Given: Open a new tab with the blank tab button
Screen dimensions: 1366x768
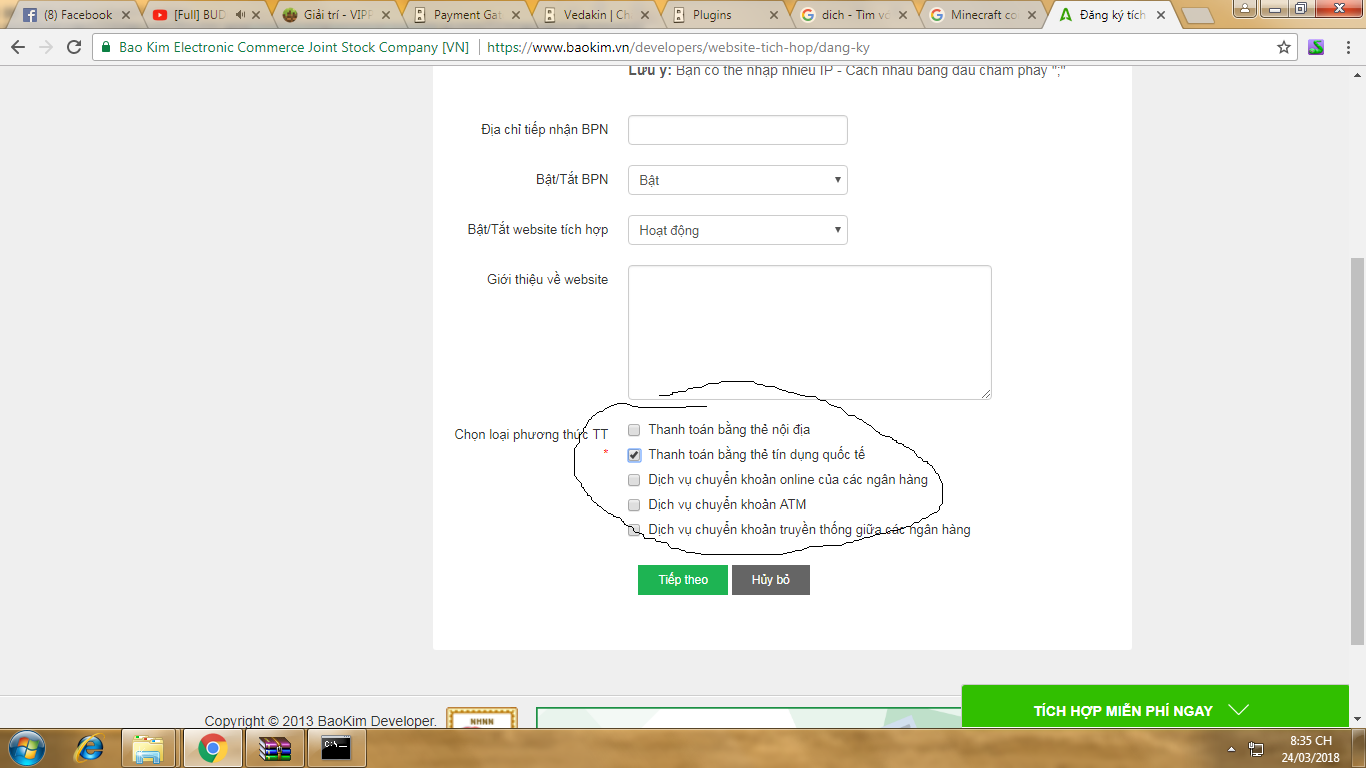Looking at the screenshot, I should (1196, 15).
